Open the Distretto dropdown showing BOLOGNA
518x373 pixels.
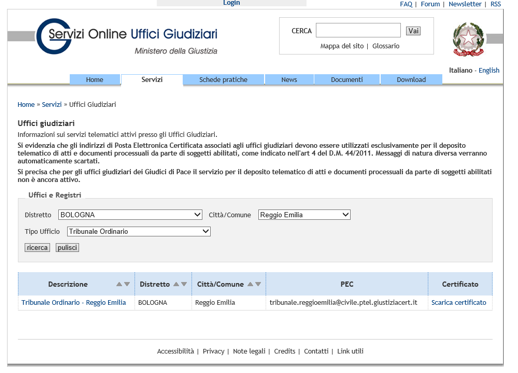click(130, 215)
